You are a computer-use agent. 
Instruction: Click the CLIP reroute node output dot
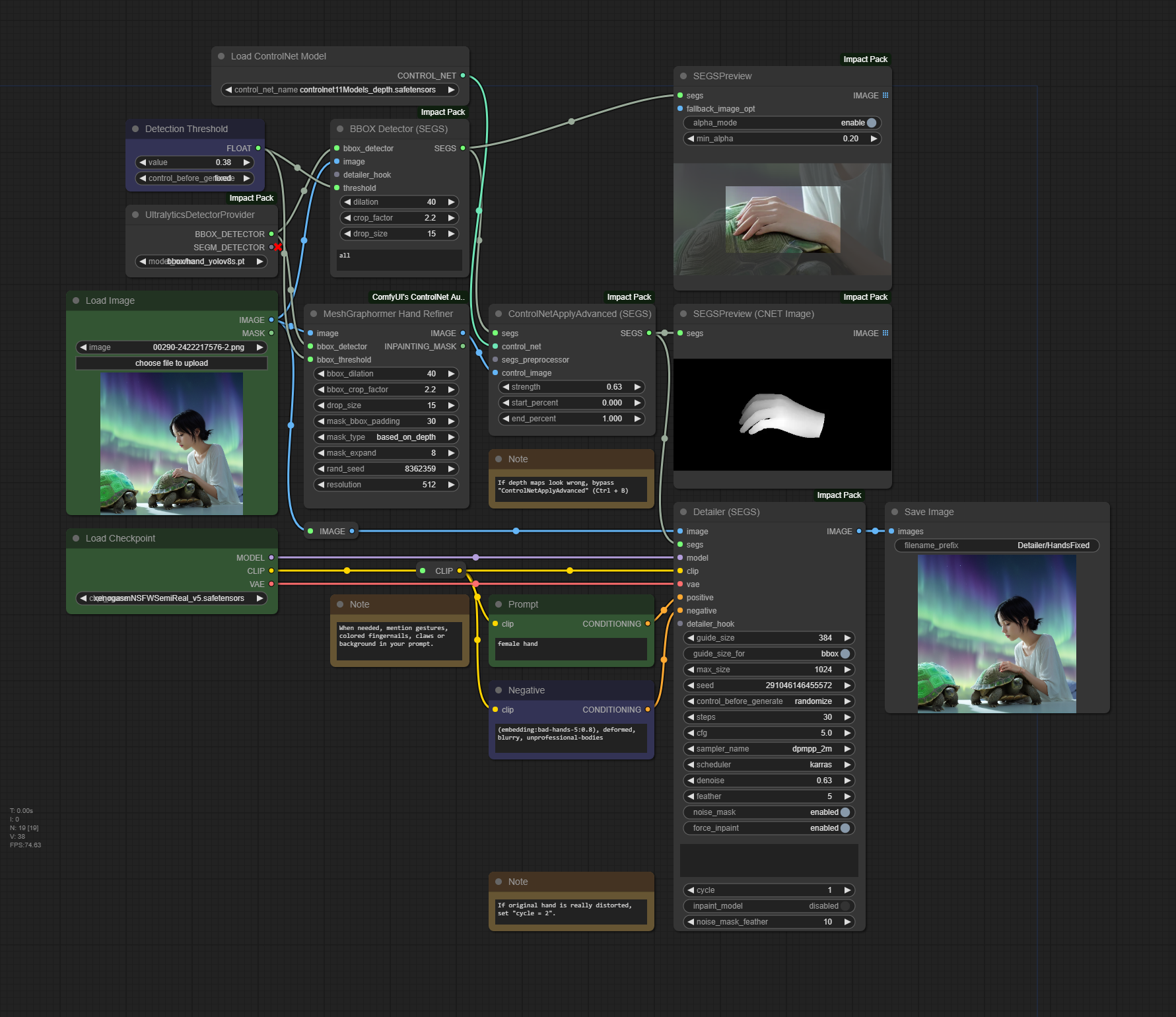tap(460, 571)
